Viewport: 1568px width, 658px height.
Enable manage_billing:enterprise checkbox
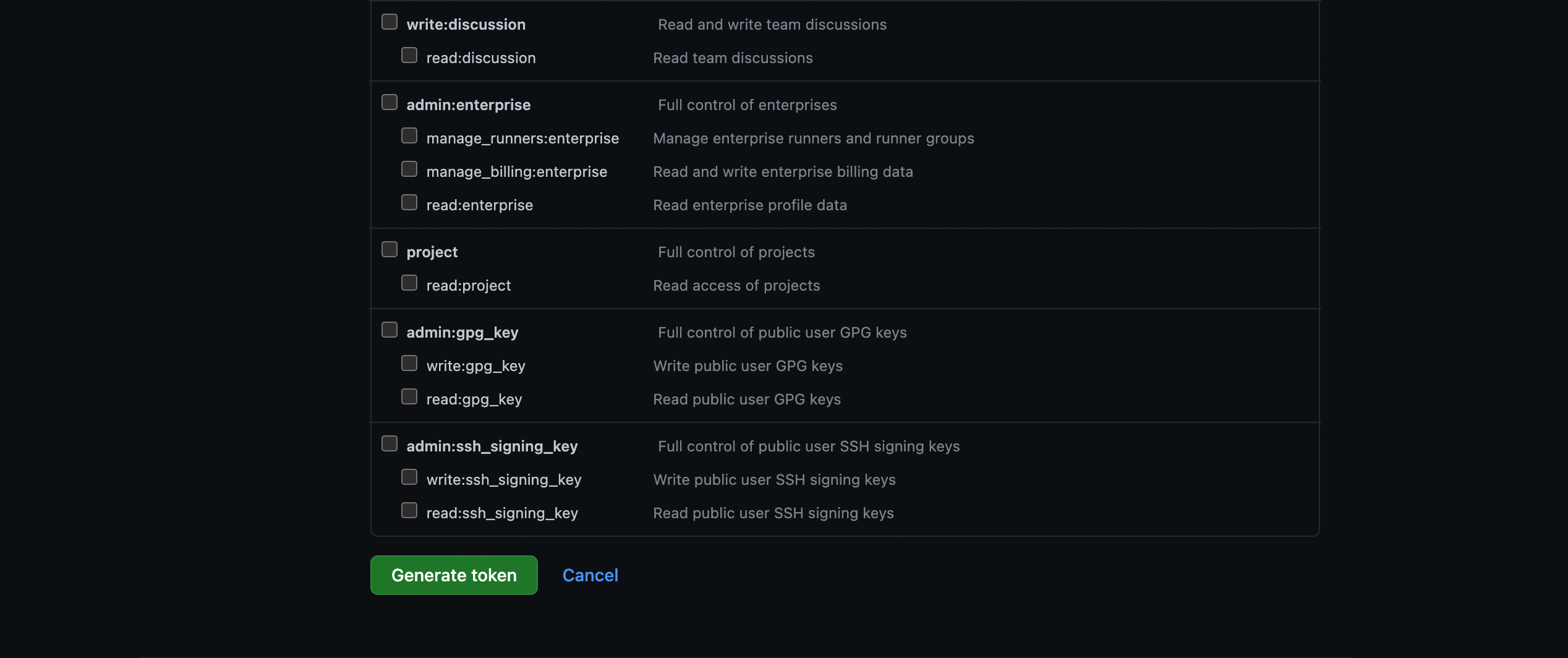click(409, 169)
